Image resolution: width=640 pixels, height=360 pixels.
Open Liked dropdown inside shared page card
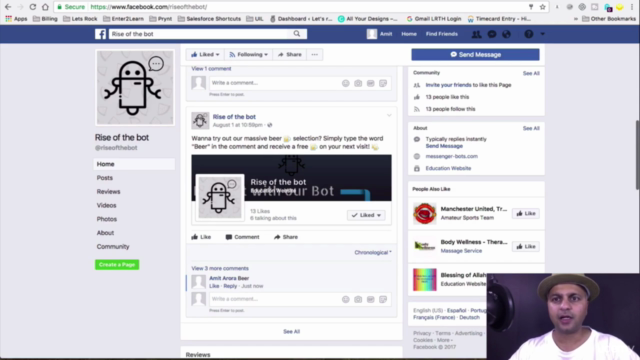(366, 215)
